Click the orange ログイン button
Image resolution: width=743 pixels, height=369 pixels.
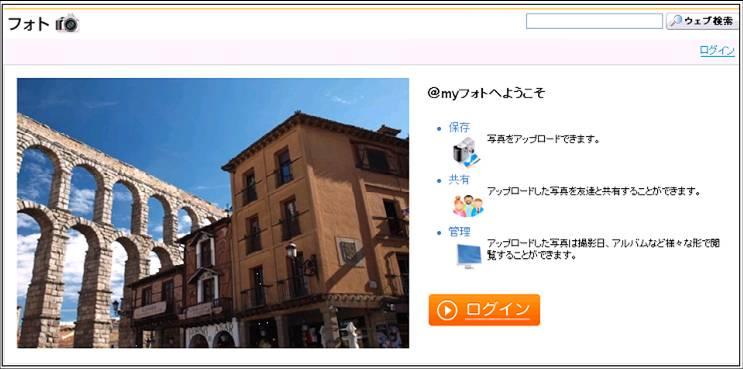(484, 310)
